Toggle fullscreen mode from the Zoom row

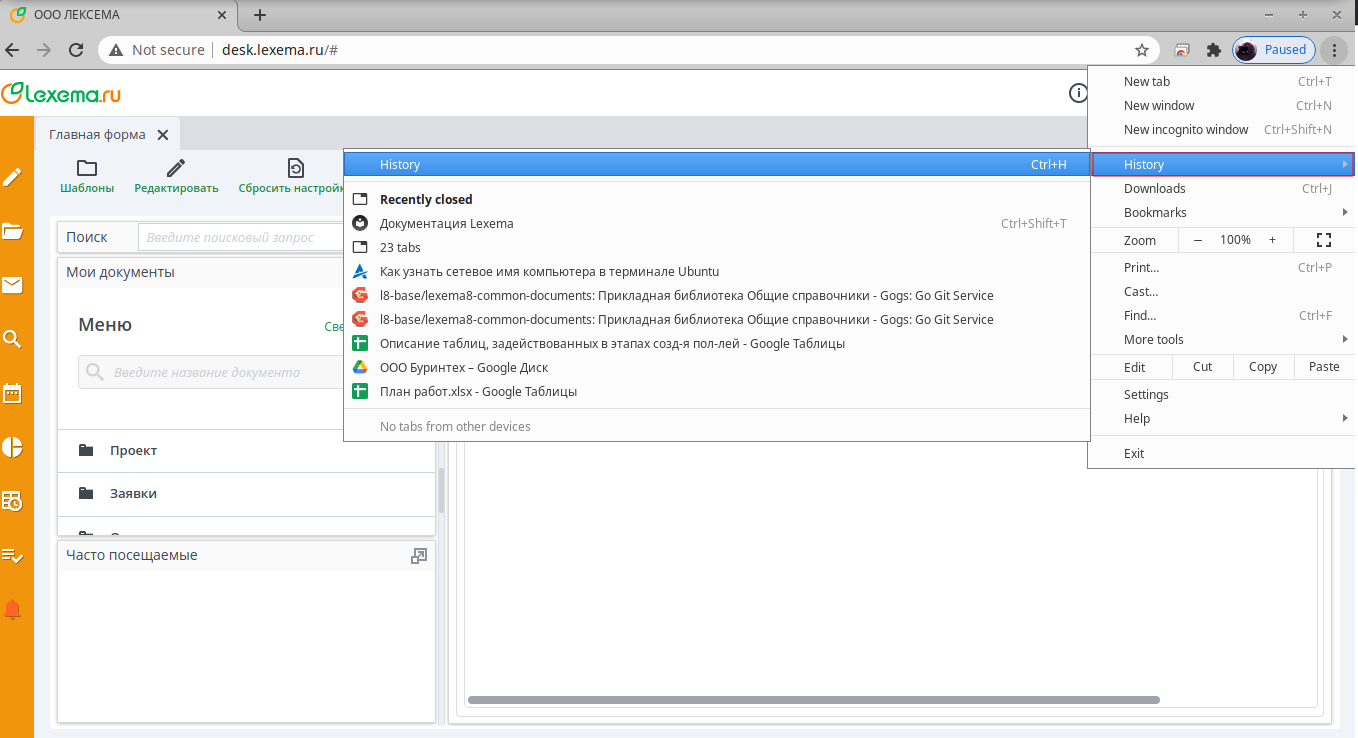1324,240
